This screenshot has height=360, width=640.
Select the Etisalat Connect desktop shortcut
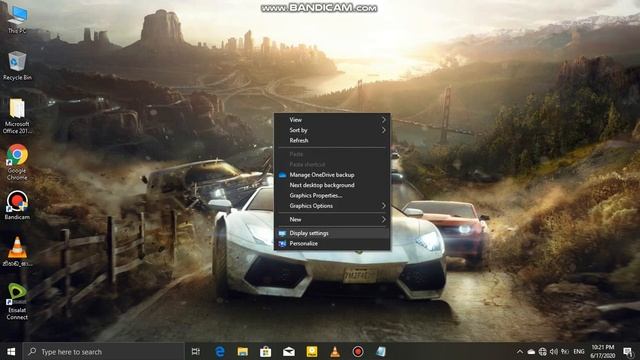17,302
